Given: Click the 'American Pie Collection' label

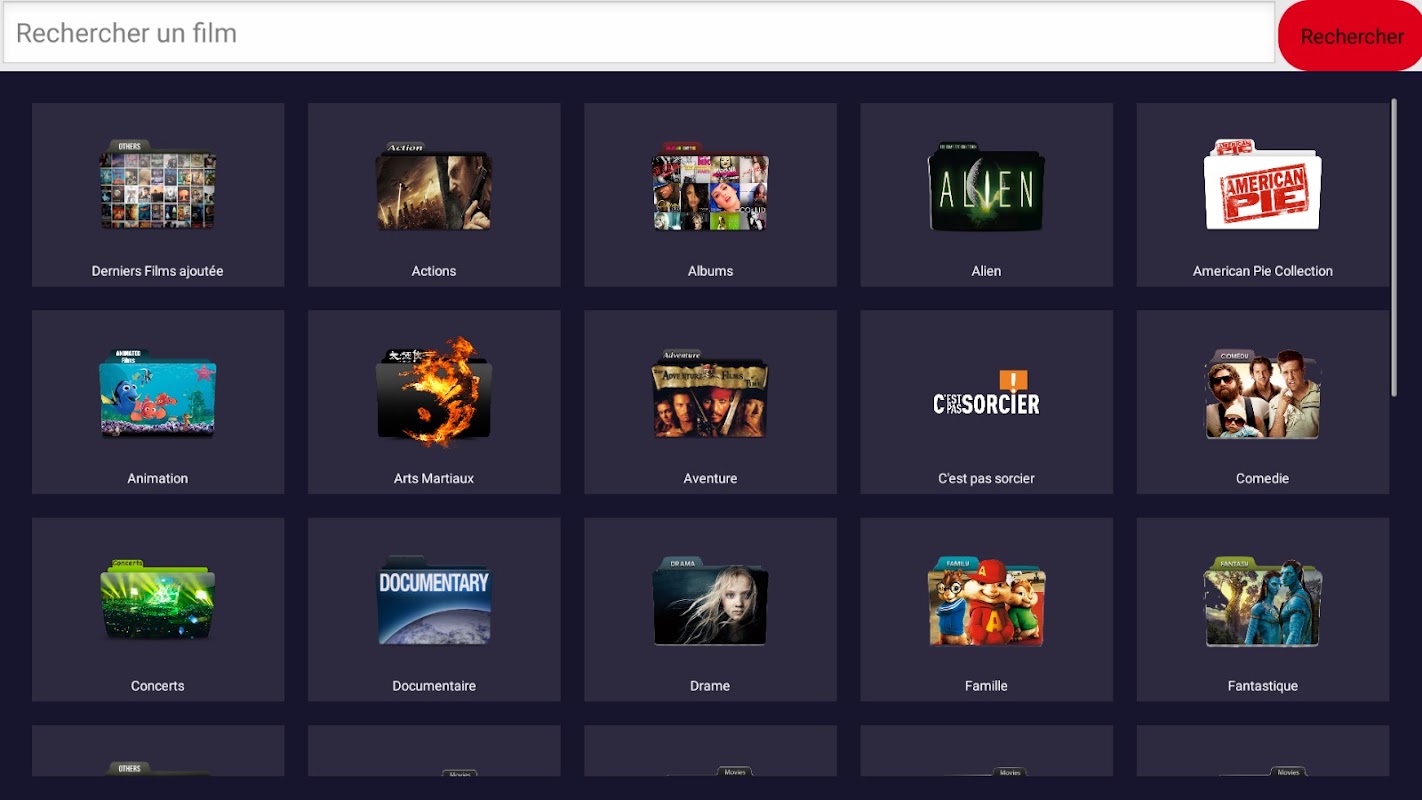Looking at the screenshot, I should (x=1263, y=271).
